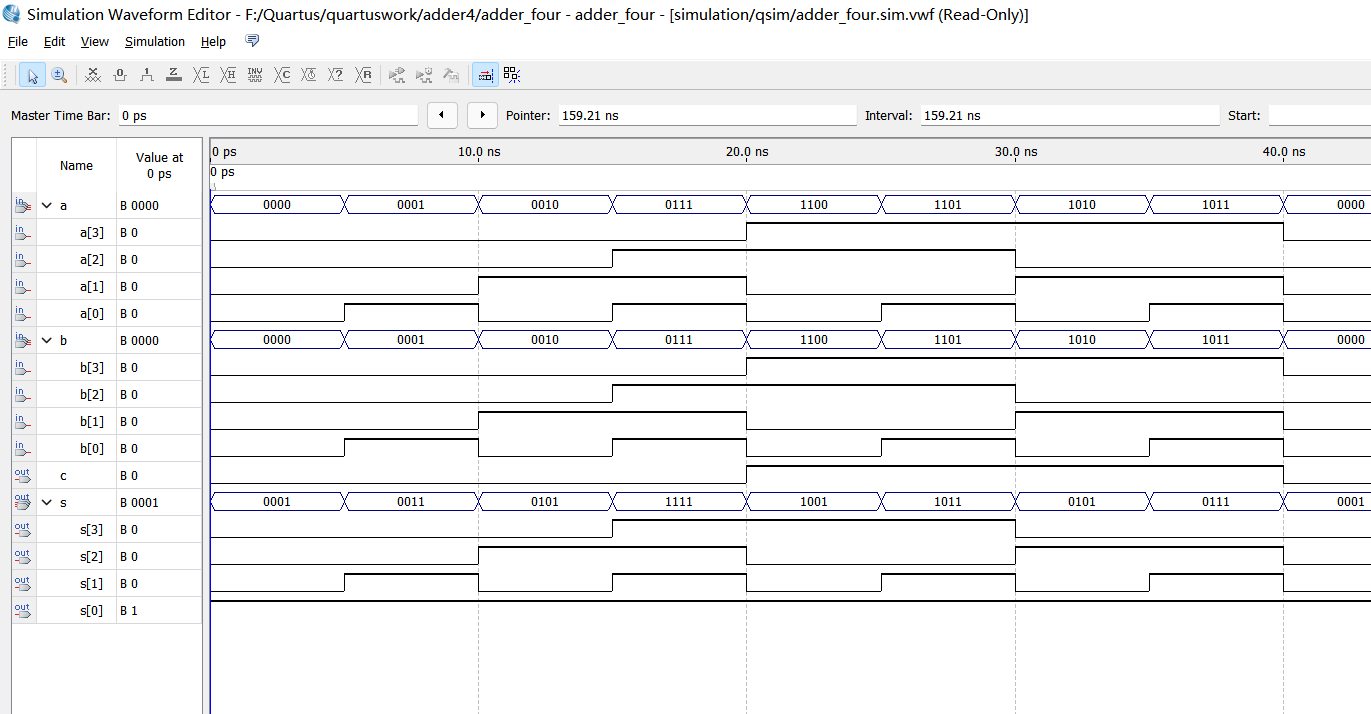The height and width of the screenshot is (714, 1371).
Task: Open the Edit menu
Action: [54, 42]
